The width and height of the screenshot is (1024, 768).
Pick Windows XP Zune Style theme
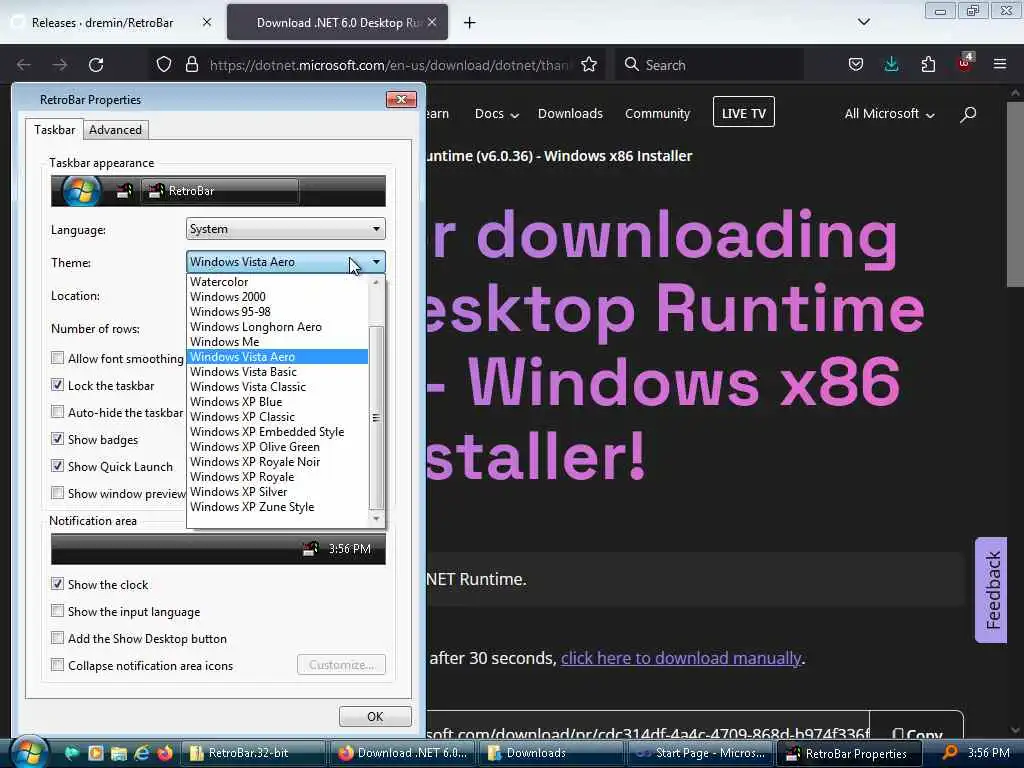(278, 507)
